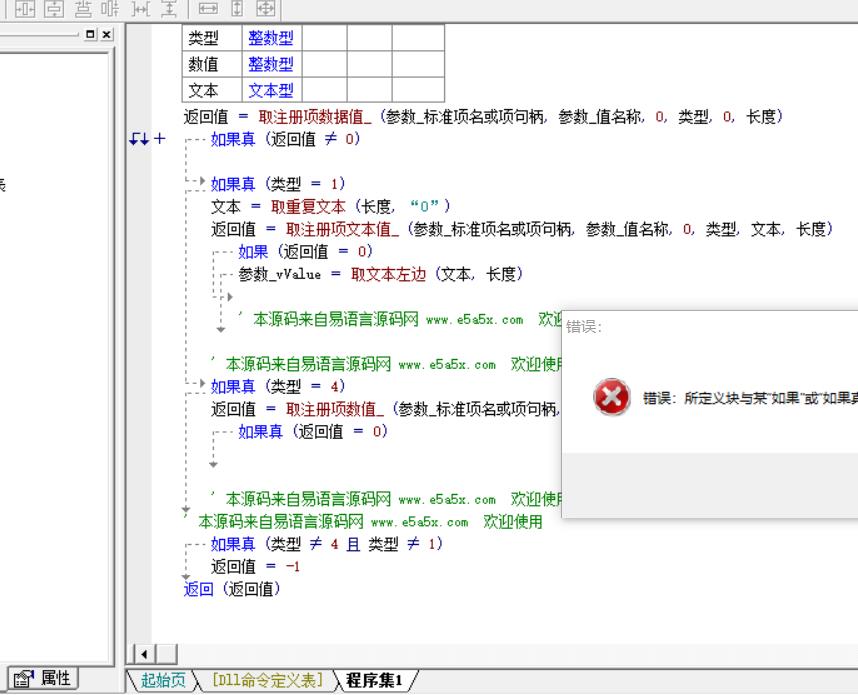Click the blue arrows marker in code margin
This screenshot has width=858, height=695.
139,140
